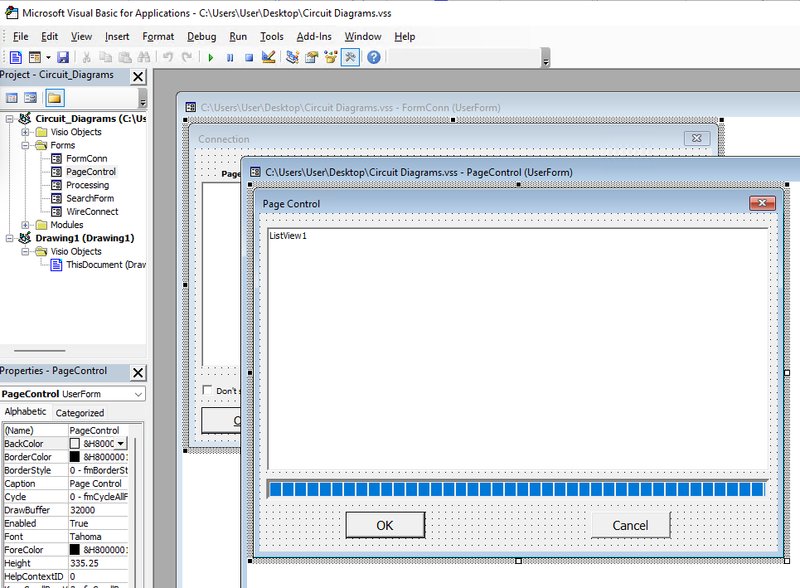
Task: Switch to the Alphabetic tab
Action: pyautogui.click(x=25, y=411)
